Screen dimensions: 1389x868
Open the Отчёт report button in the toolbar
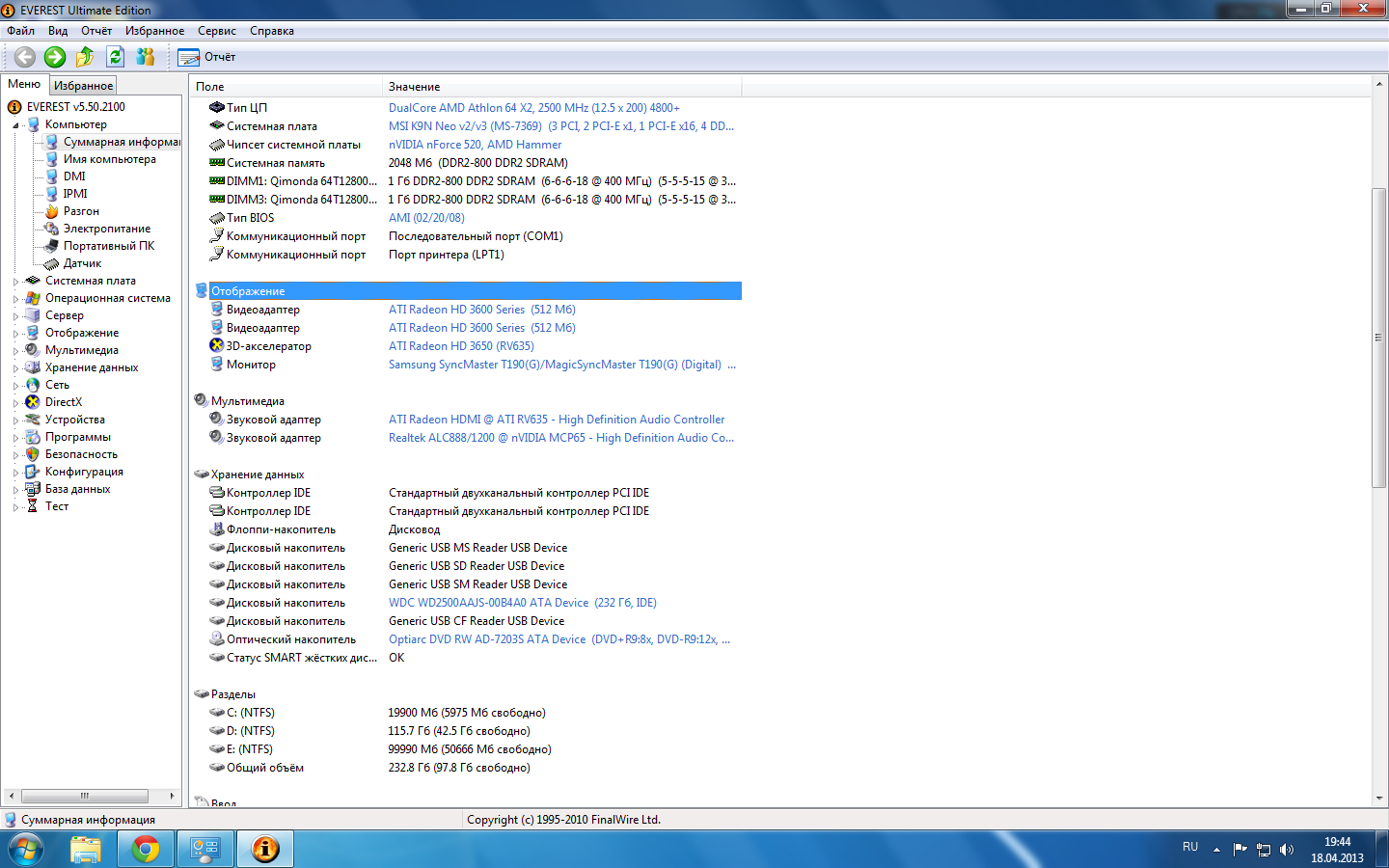[207, 57]
